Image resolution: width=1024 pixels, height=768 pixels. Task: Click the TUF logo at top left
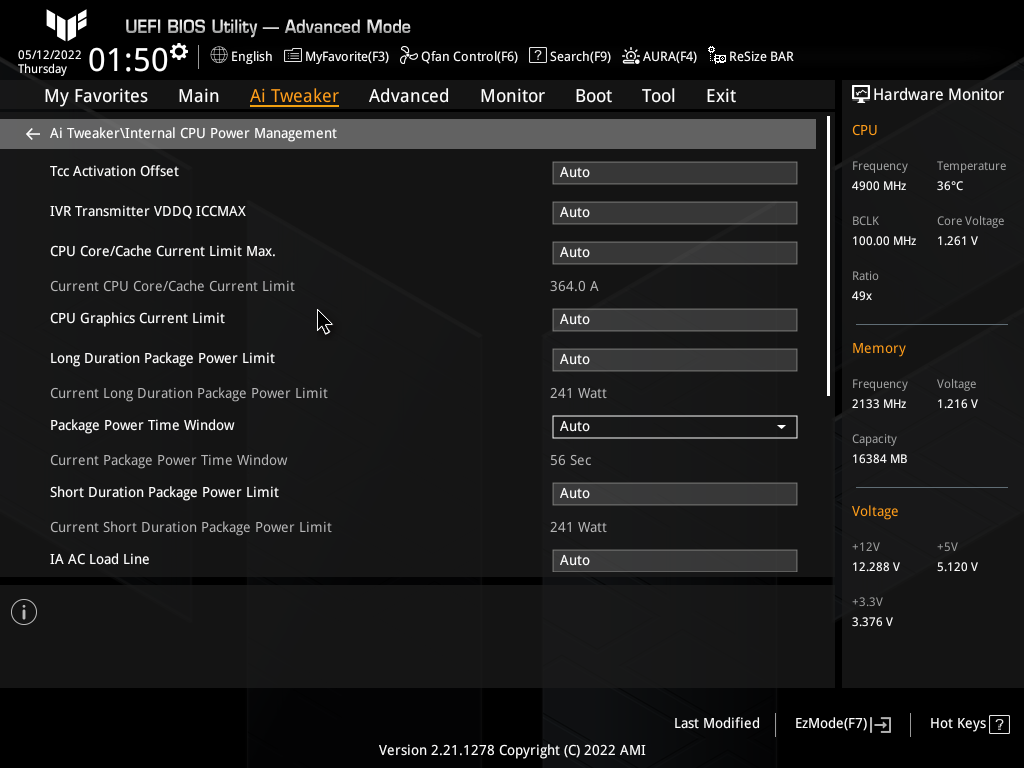[66, 25]
